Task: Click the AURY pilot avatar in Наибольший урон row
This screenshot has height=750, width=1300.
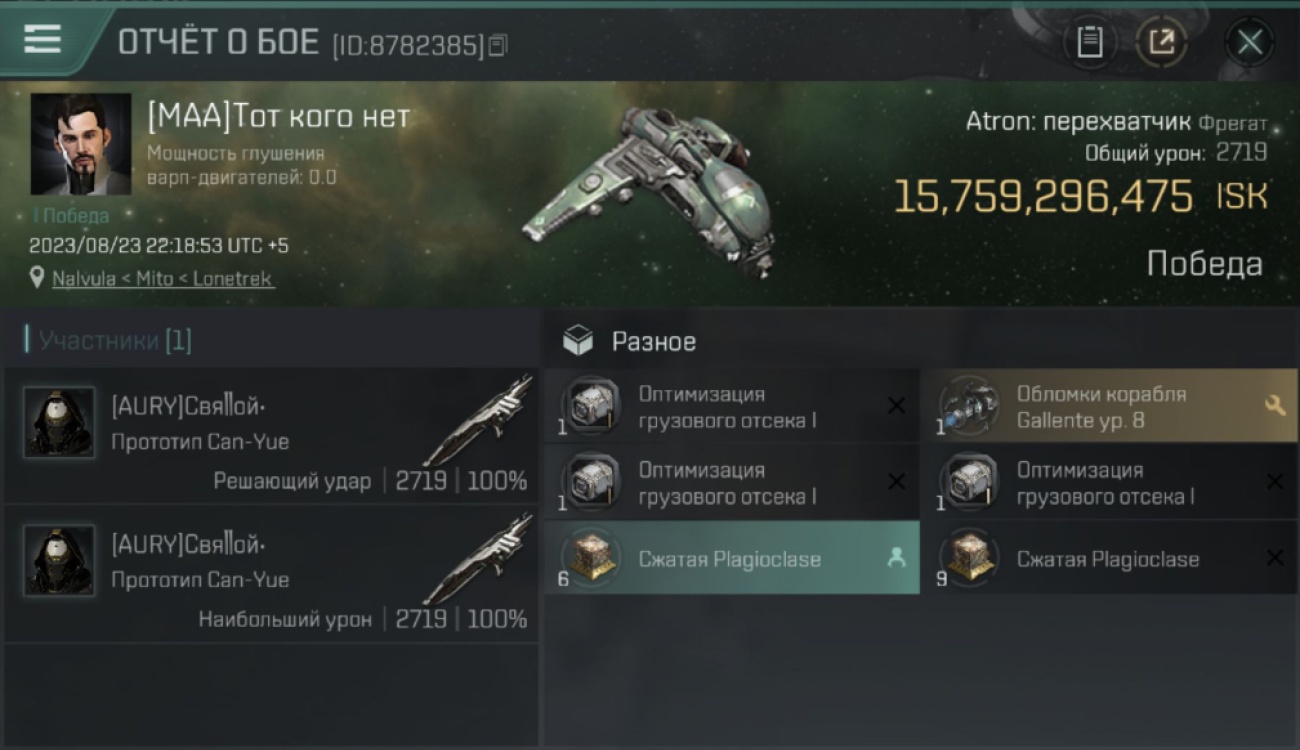Action: coord(59,561)
